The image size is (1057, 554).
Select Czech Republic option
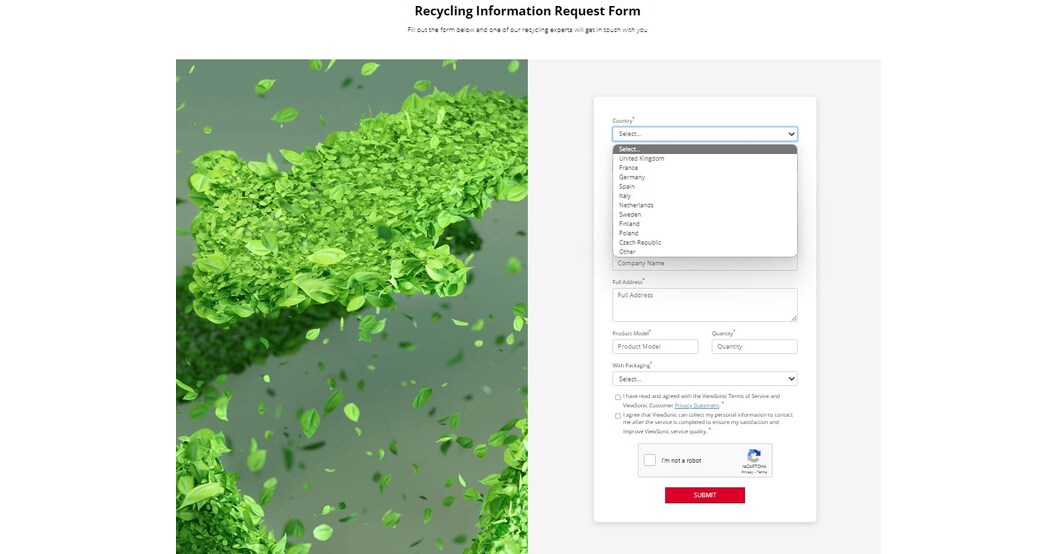[x=640, y=243]
